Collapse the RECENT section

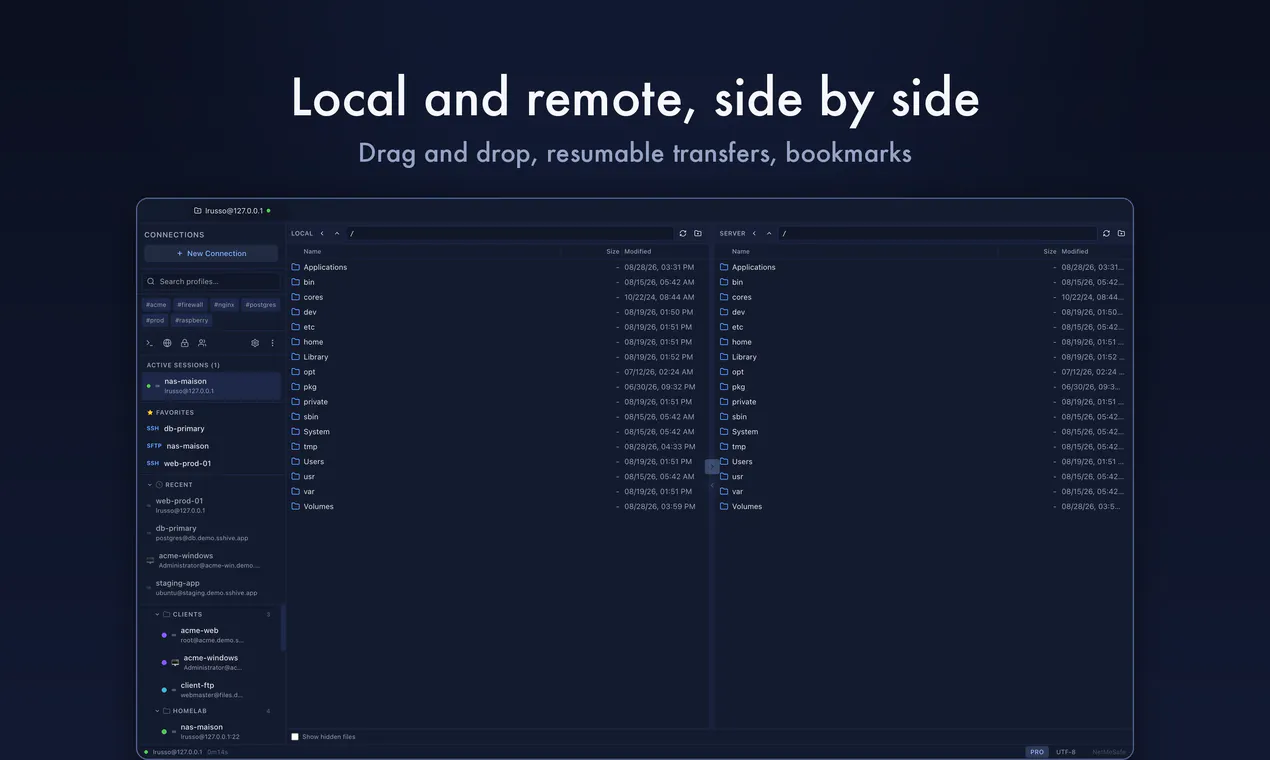tap(150, 485)
